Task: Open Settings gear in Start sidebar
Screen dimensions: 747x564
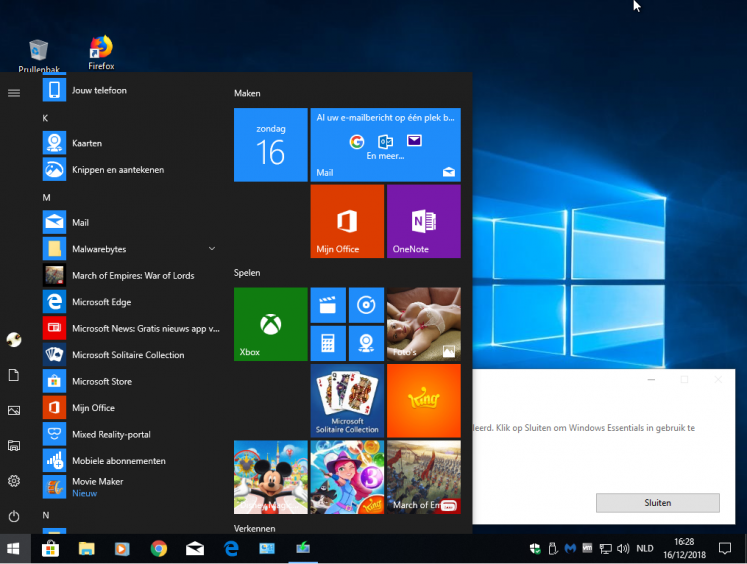Action: coord(14,481)
